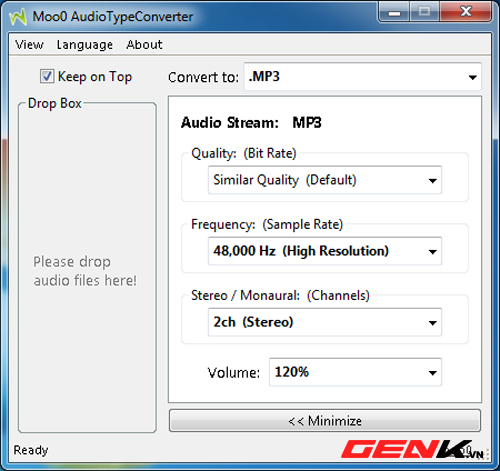500x471 pixels.
Task: Click the arrow beside 120% volume
Action: click(x=432, y=373)
